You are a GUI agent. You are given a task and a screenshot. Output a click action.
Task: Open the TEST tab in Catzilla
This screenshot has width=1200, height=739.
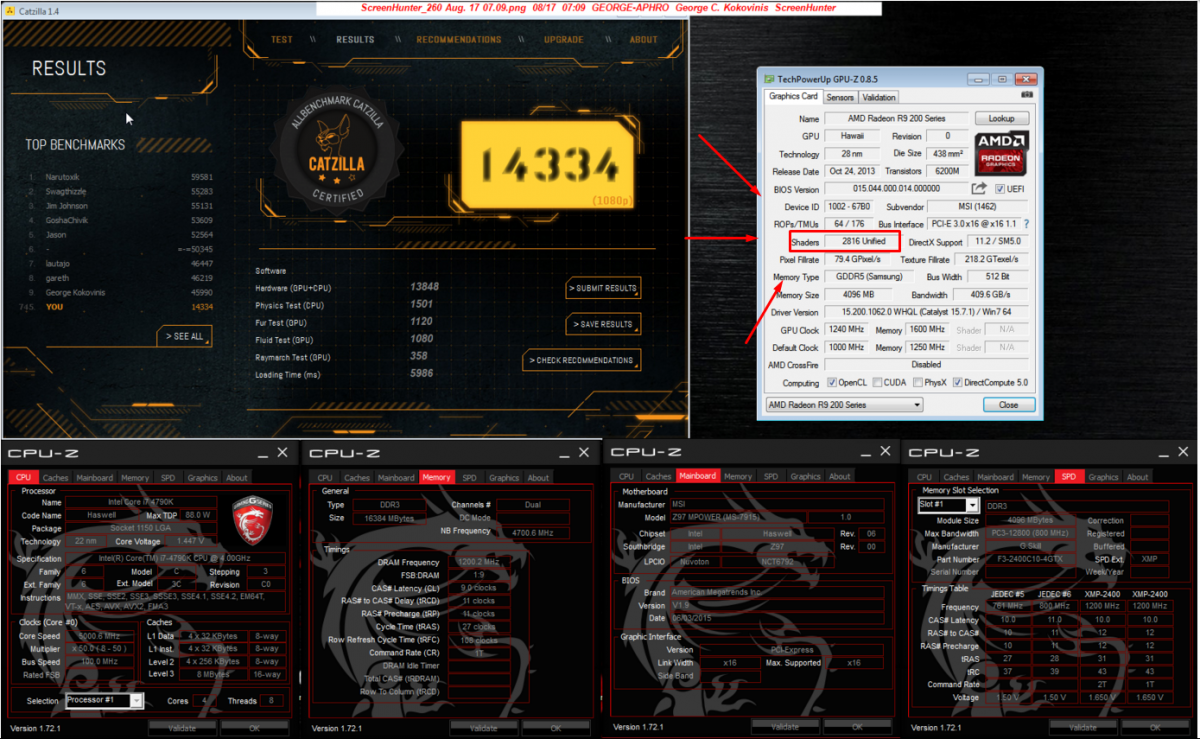tap(282, 40)
